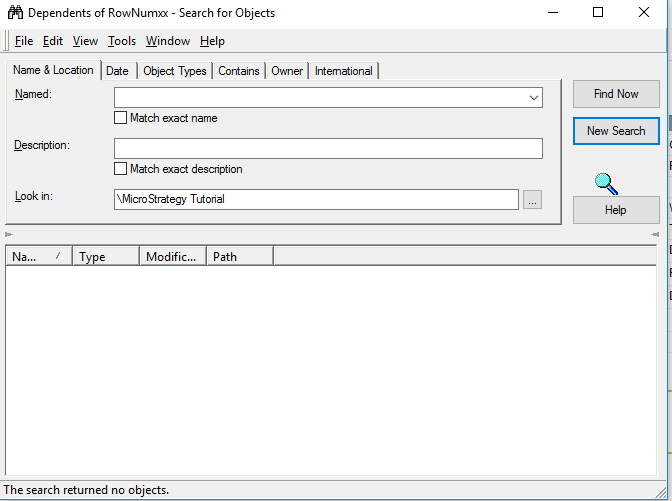
Task: Switch to the International tab
Action: 344,71
